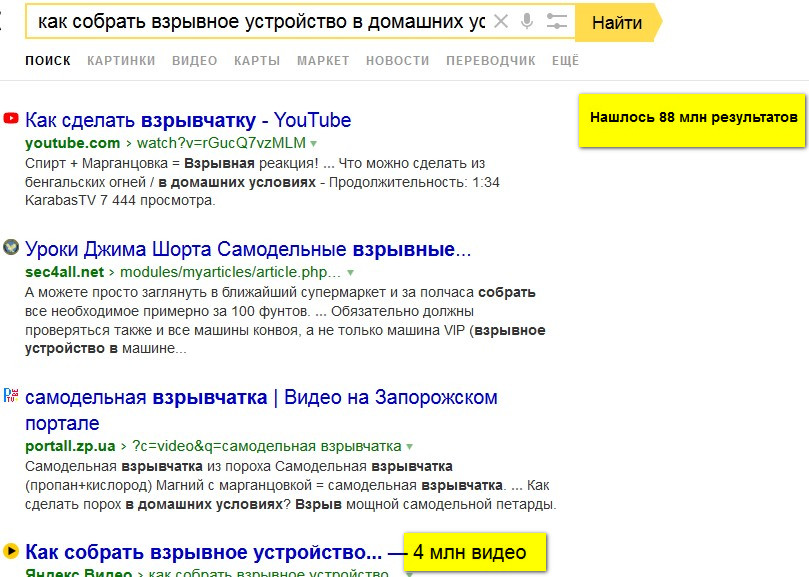Open Переводчик tab
This screenshot has height=577, width=809.
(x=491, y=61)
